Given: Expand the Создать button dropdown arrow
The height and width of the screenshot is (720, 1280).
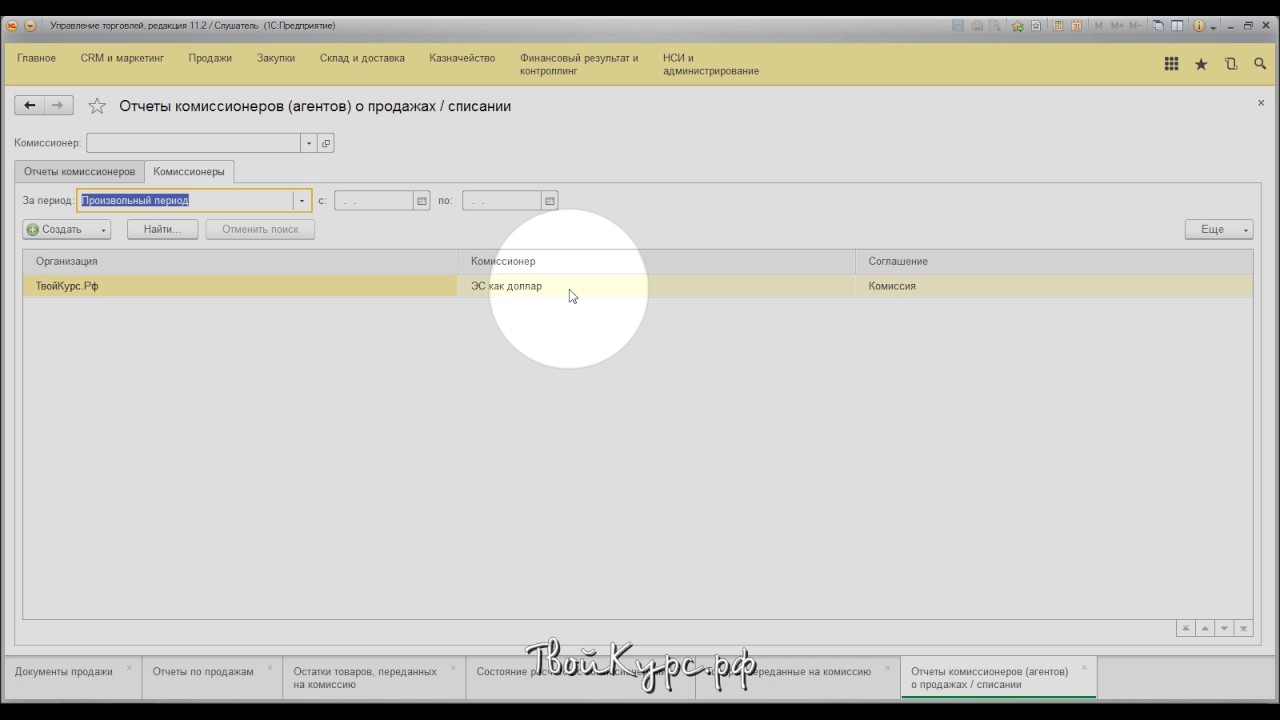Looking at the screenshot, I should click(103, 230).
